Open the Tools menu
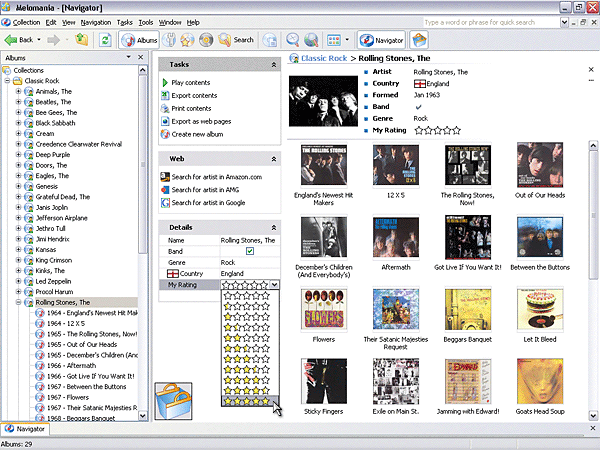This screenshot has width=600, height=450. tap(146, 23)
